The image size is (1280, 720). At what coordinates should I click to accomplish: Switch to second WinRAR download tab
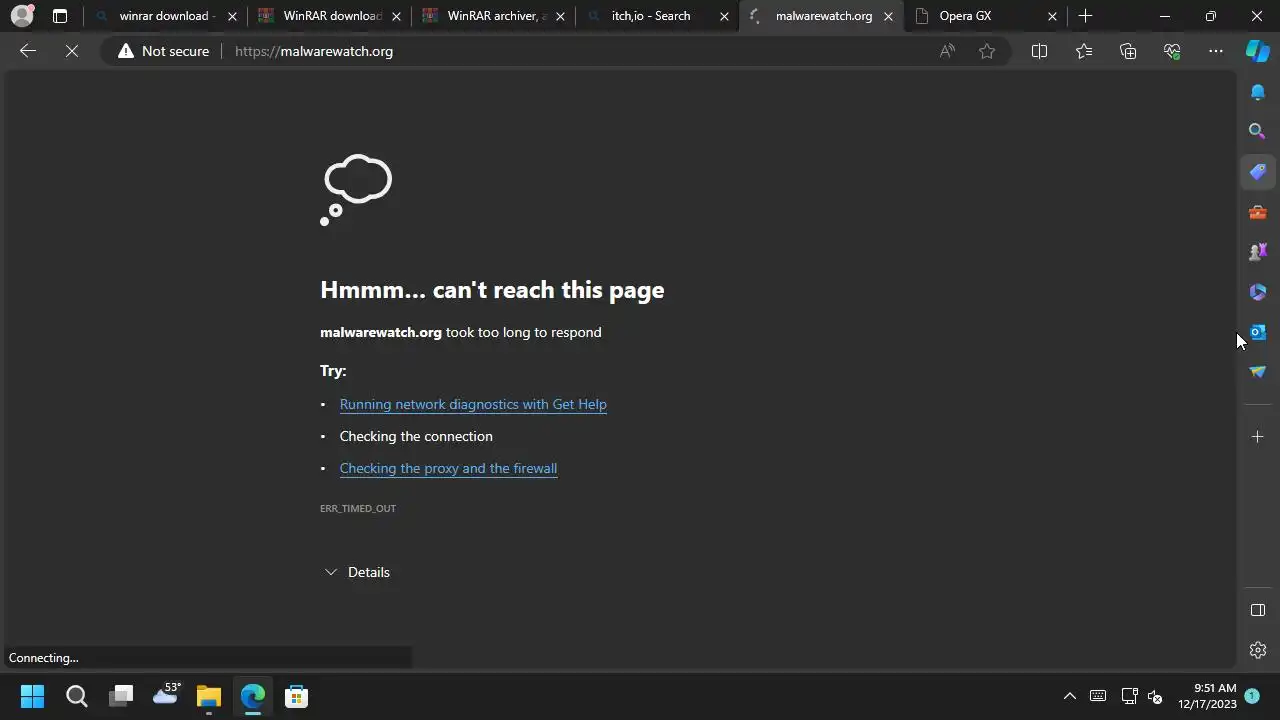[x=330, y=16]
